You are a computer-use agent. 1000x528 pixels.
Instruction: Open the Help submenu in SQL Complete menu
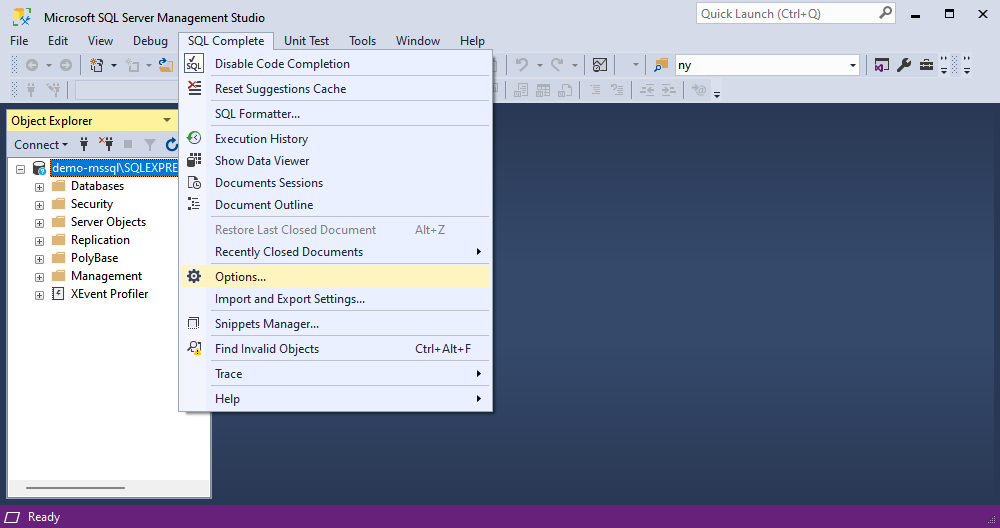[335, 399]
